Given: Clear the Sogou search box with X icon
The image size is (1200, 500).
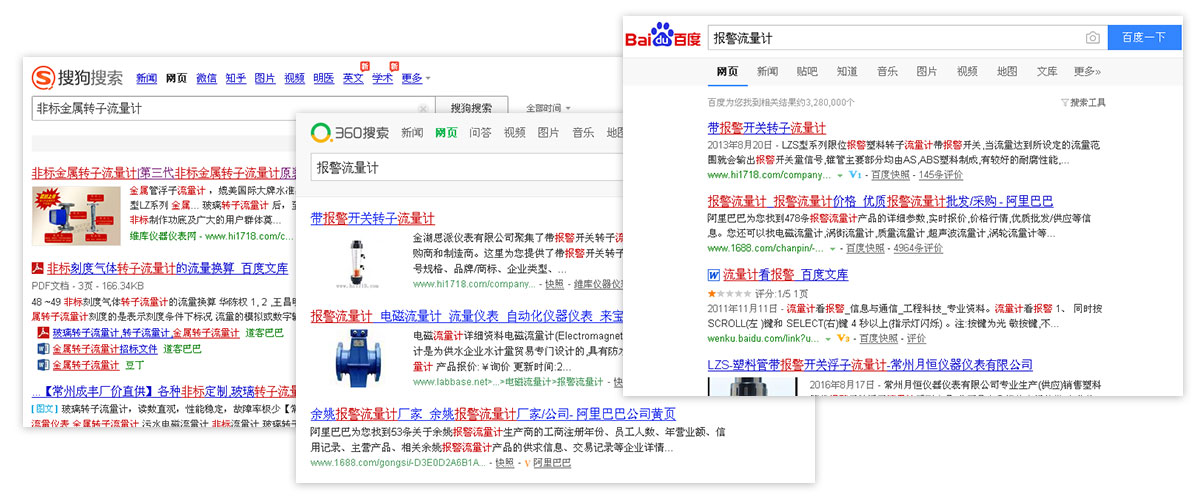Looking at the screenshot, I should pyautogui.click(x=422, y=108).
